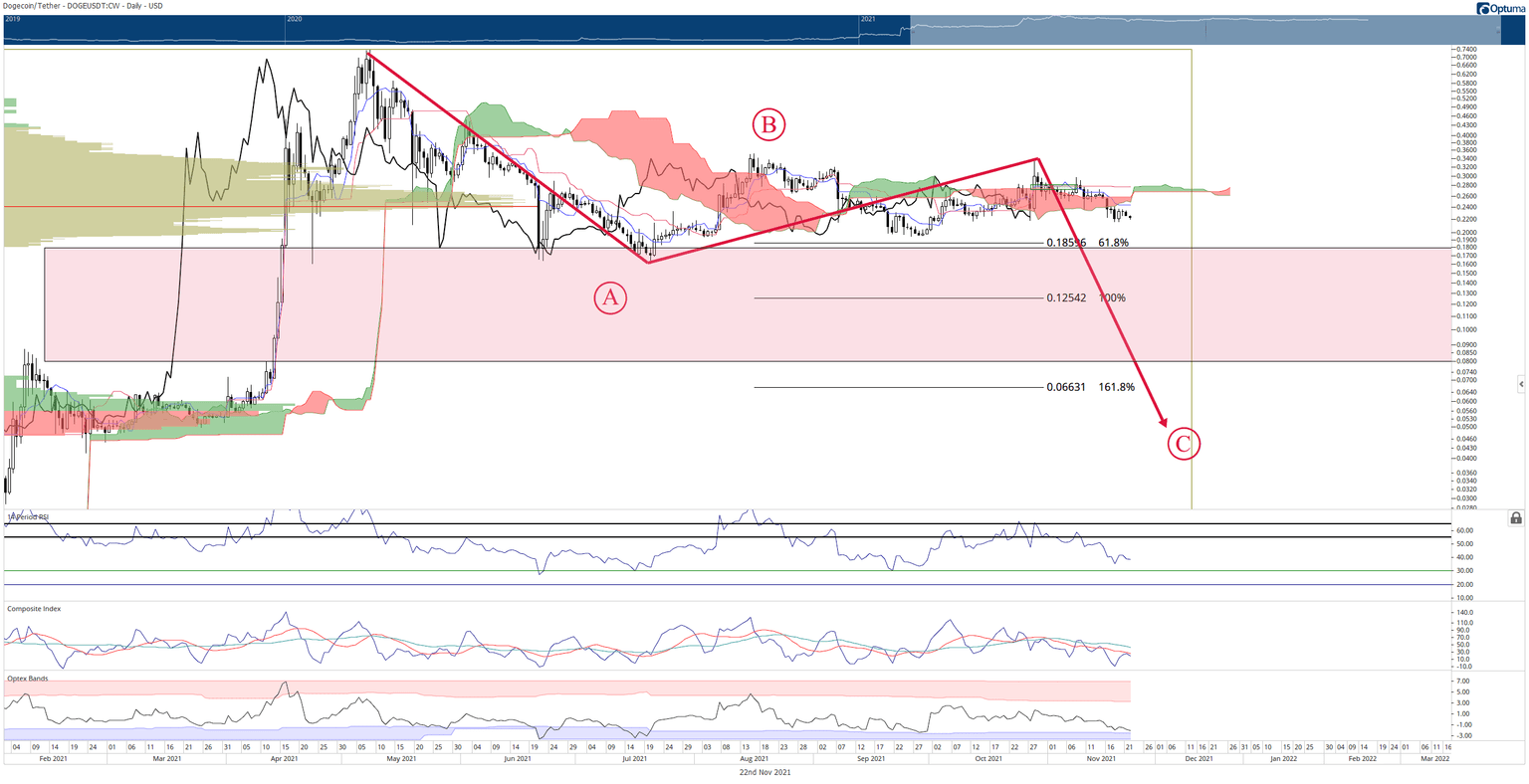Toggle the price scale lock icon
The image size is (1529, 784).
(x=1516, y=518)
